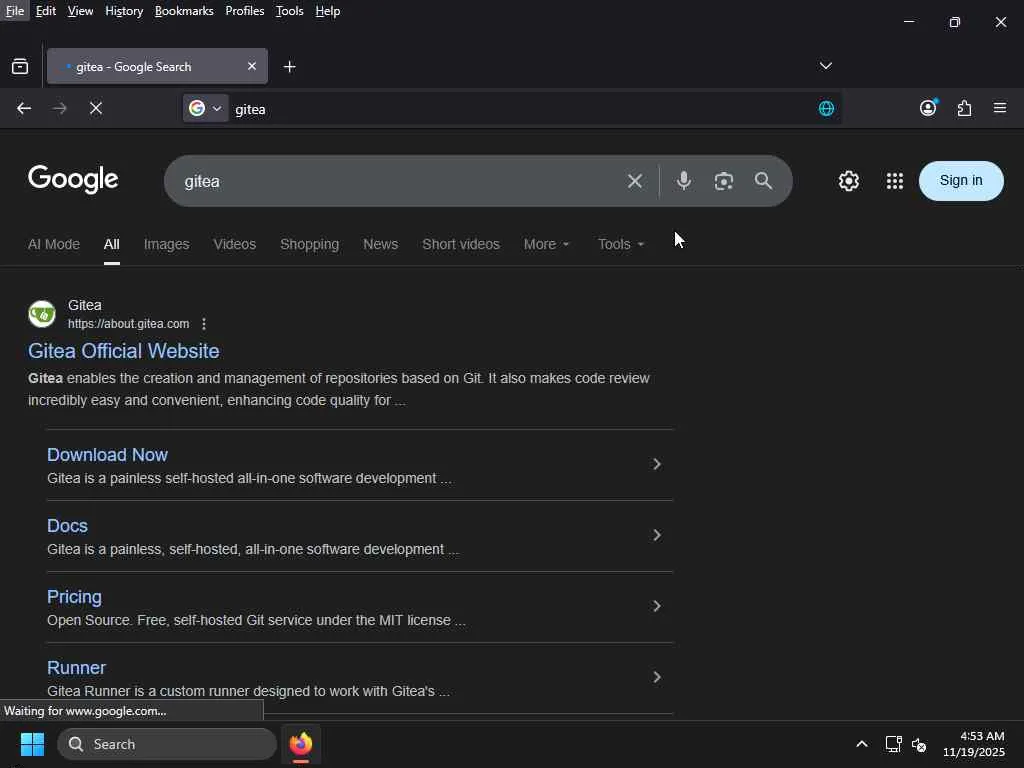Start a voice search with the microphone
This screenshot has width=1024, height=768.
click(684, 181)
